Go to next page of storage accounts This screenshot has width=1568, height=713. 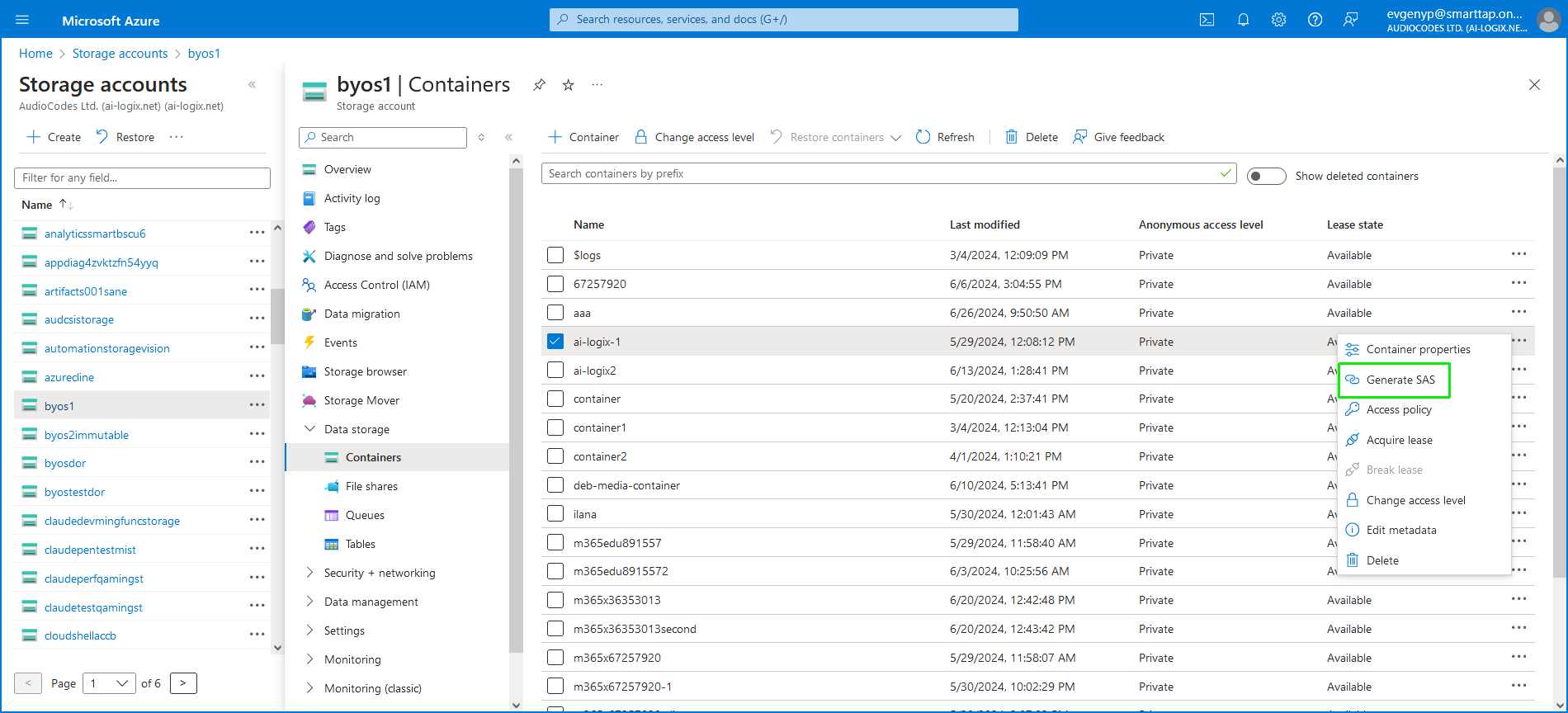pos(183,683)
